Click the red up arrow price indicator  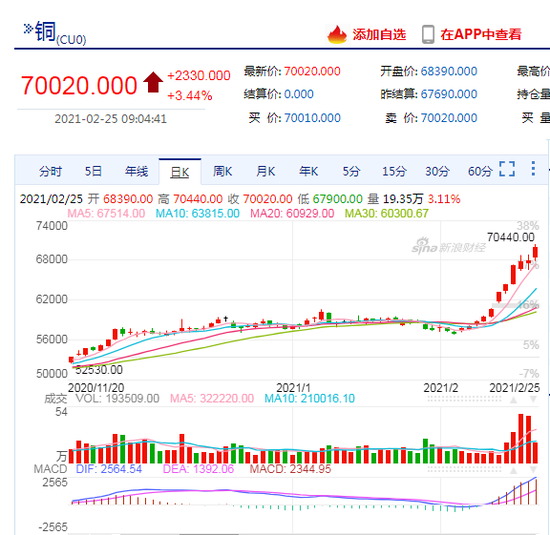(x=153, y=82)
